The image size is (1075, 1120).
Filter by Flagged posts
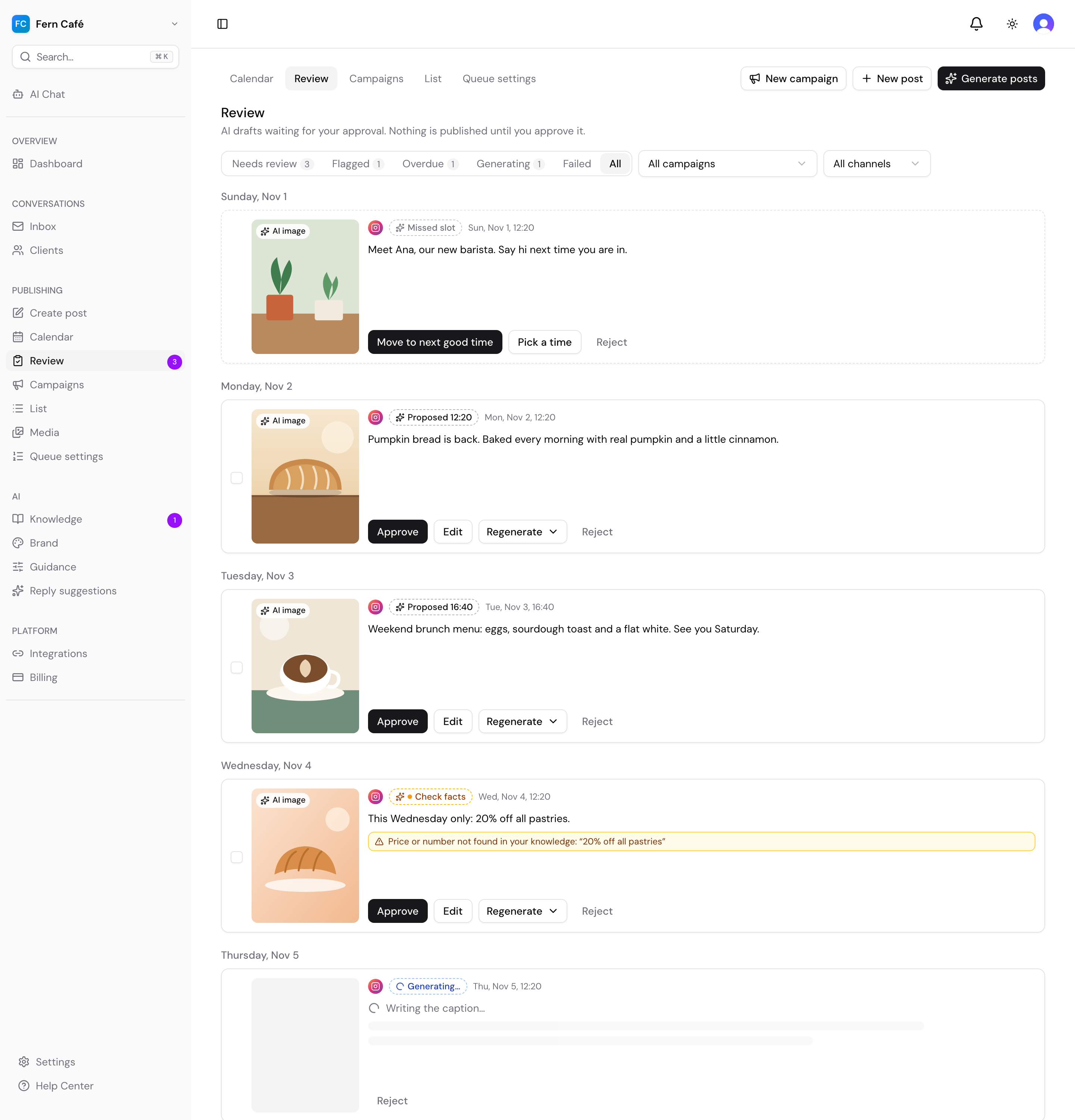click(x=358, y=164)
